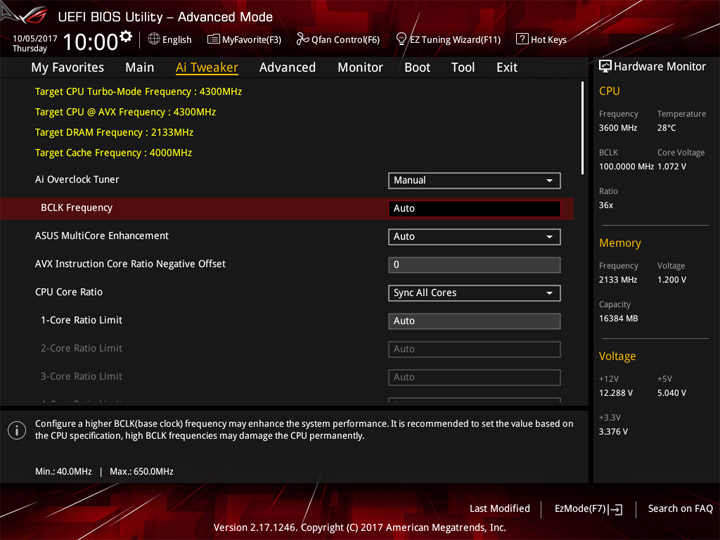
Task: Click the 10:00 clock display
Action: click(90, 42)
